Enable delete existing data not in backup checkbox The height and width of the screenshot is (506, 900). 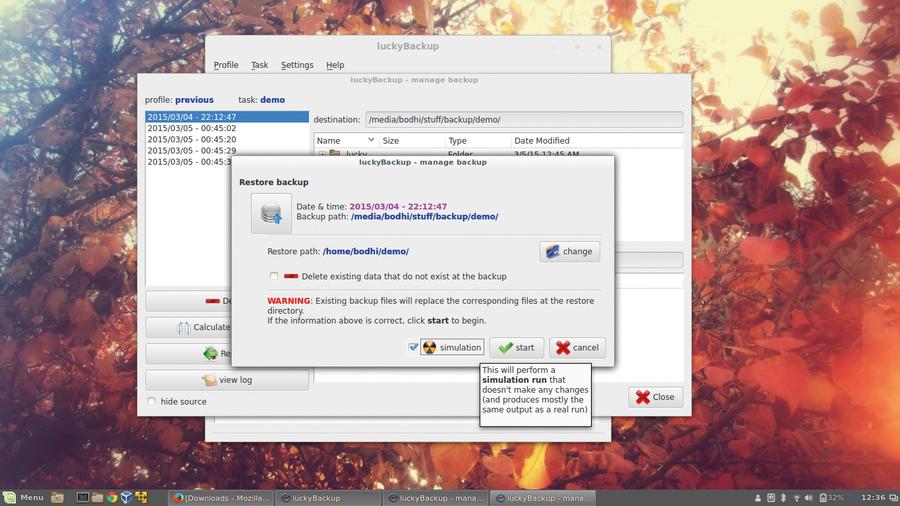tap(274, 276)
